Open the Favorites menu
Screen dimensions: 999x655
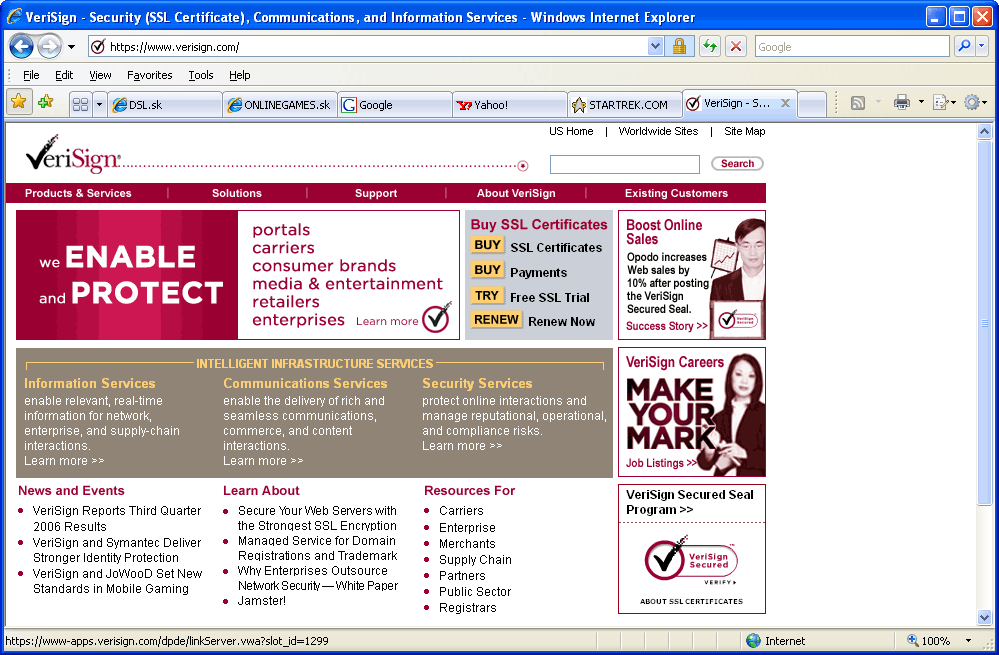click(x=150, y=75)
